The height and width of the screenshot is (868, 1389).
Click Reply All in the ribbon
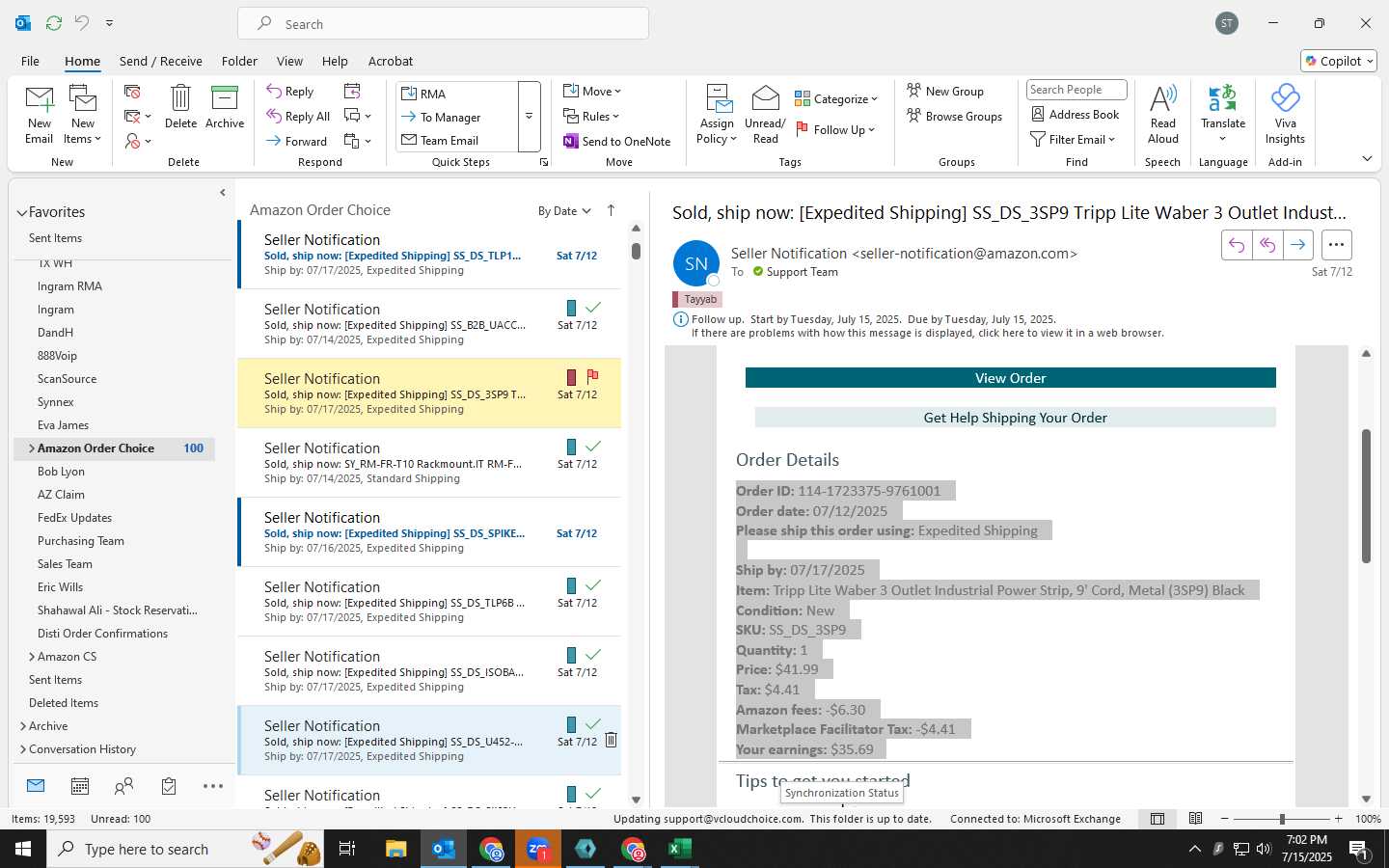coord(299,117)
